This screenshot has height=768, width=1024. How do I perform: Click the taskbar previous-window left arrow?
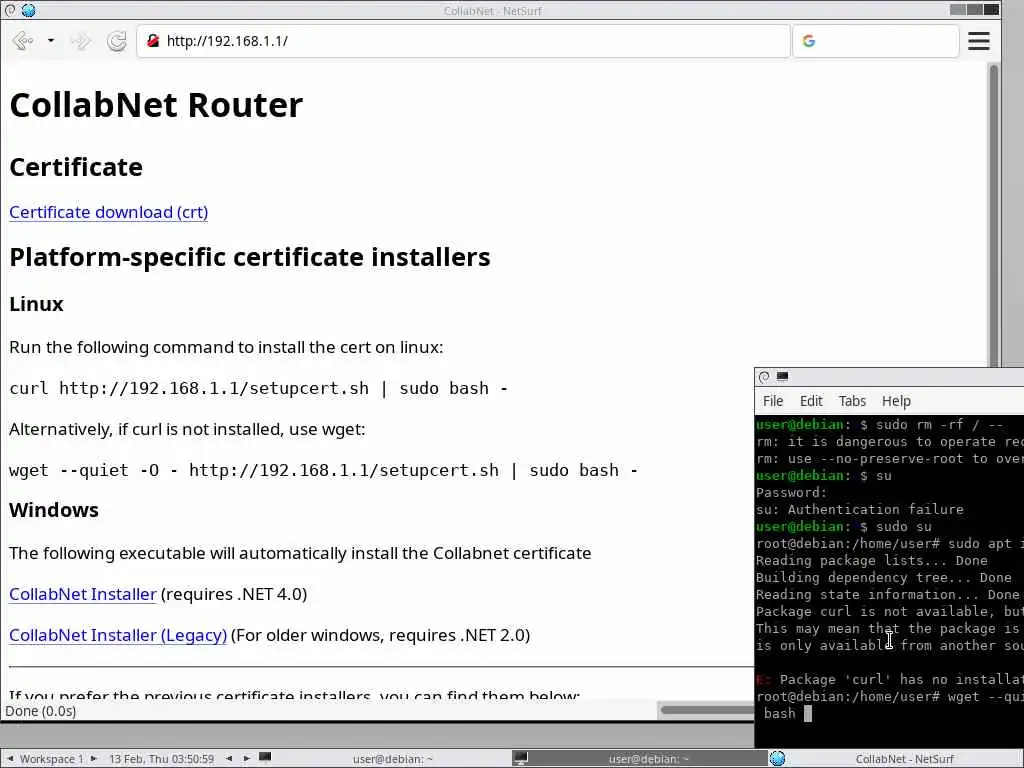click(x=229, y=758)
